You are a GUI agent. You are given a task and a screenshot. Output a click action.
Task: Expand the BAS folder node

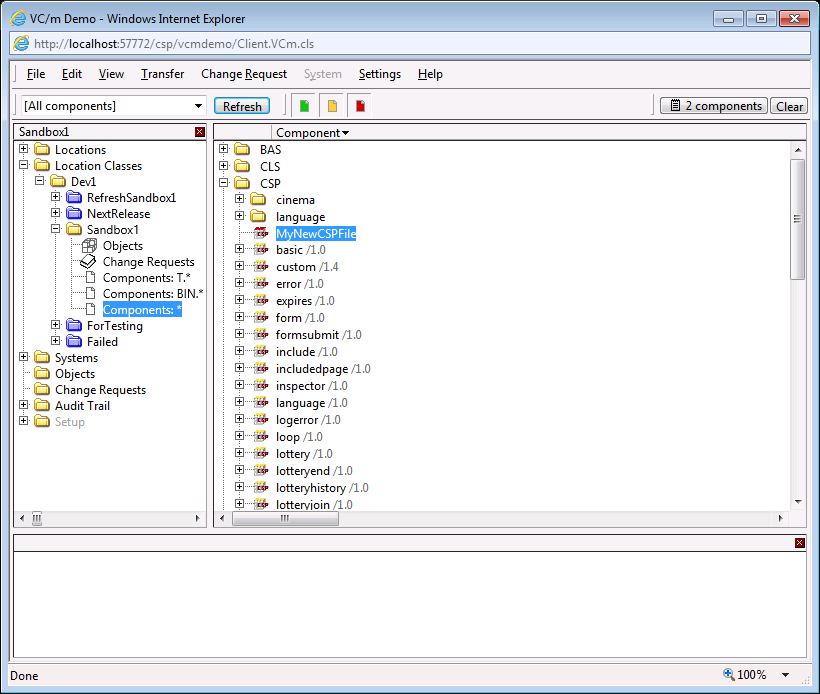tap(224, 150)
